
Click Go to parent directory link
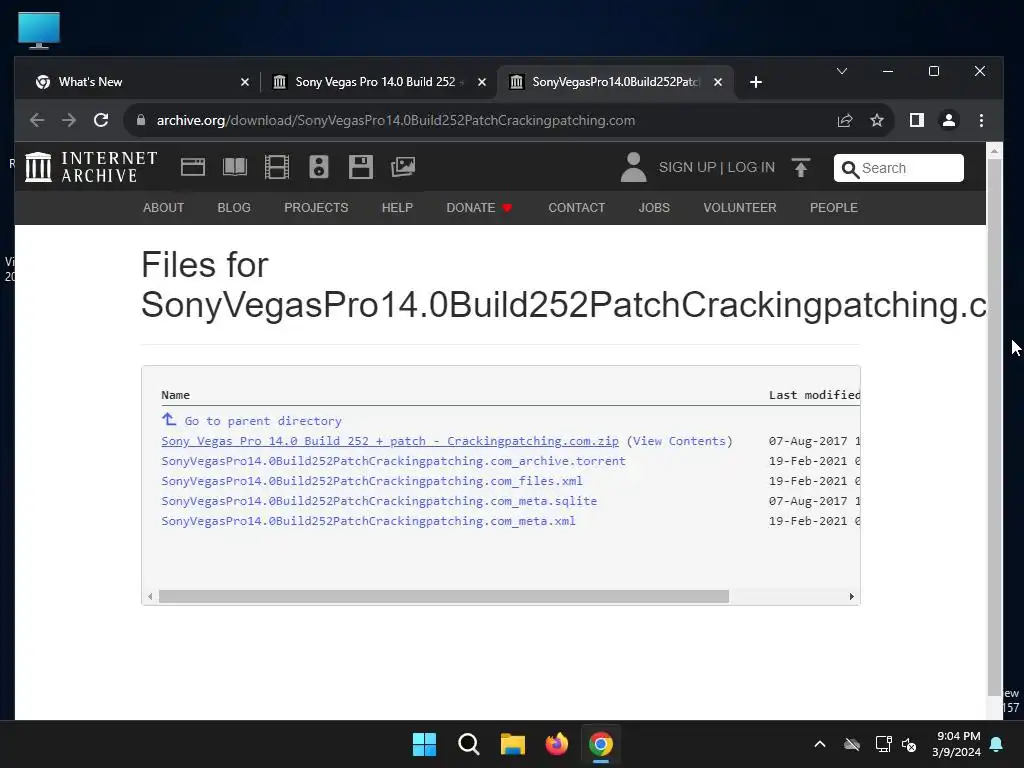tap(263, 421)
